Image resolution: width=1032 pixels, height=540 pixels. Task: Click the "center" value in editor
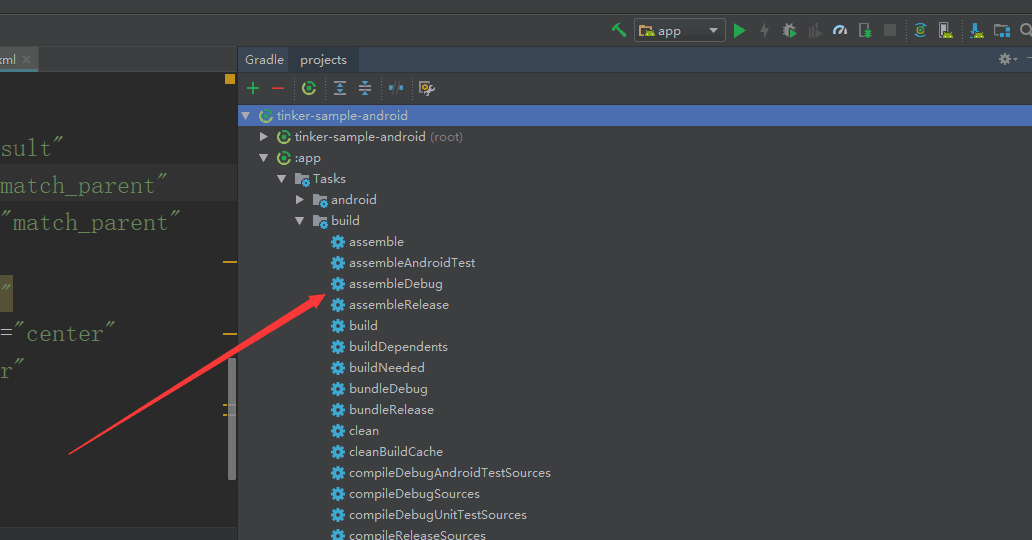tap(64, 333)
